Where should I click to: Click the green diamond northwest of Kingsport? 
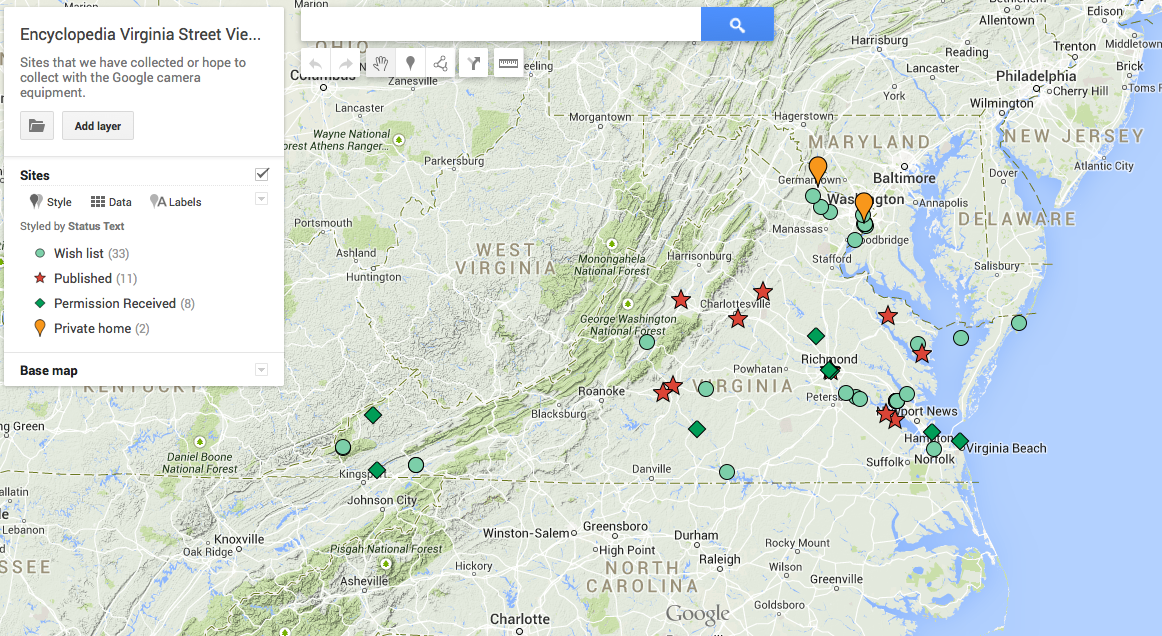coord(374,415)
